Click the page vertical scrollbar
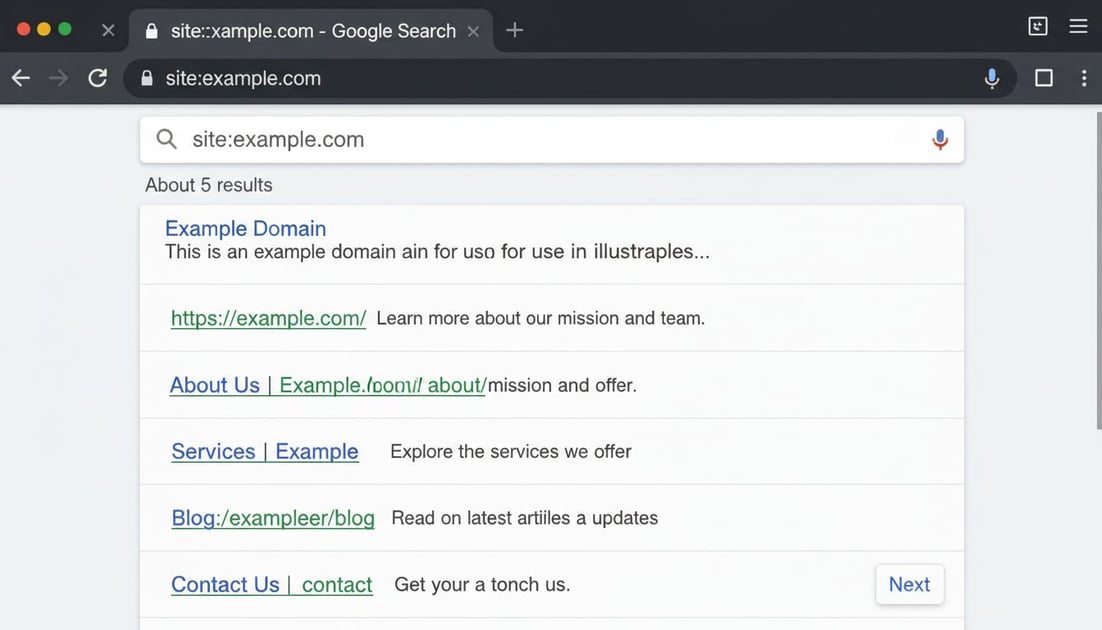 [1097, 270]
